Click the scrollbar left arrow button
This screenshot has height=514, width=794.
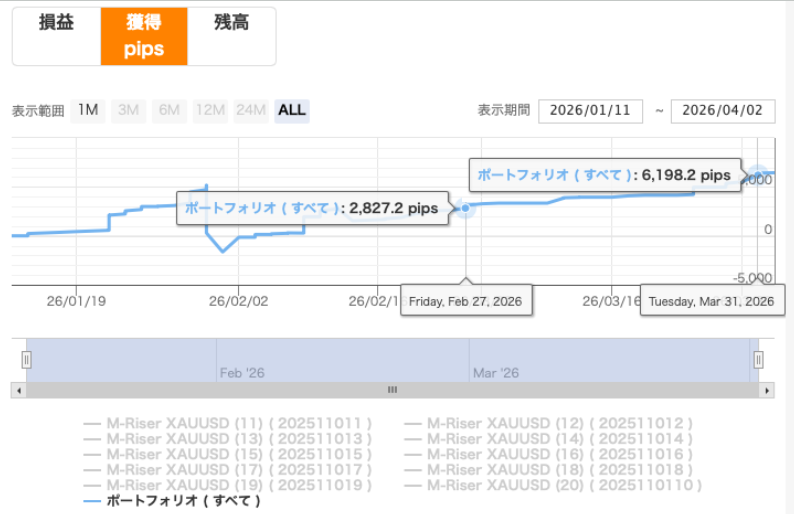(x=17, y=390)
